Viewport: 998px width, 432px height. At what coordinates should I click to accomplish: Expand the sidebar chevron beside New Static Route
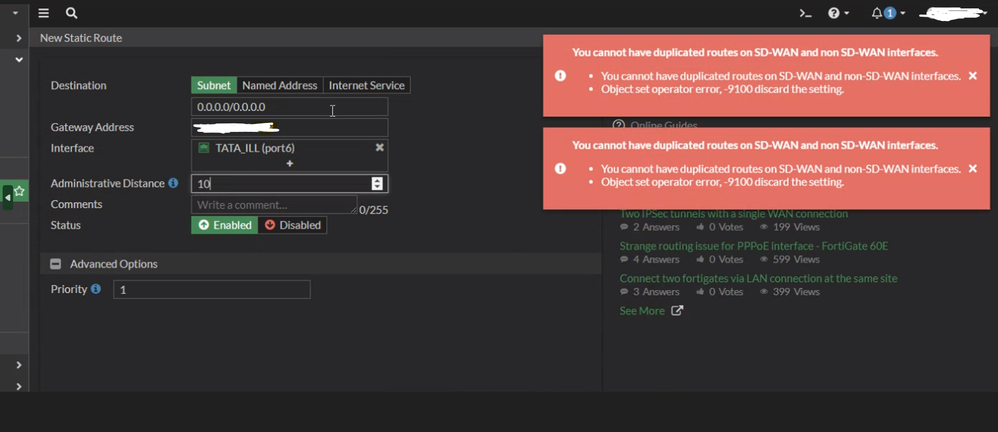[x=19, y=38]
